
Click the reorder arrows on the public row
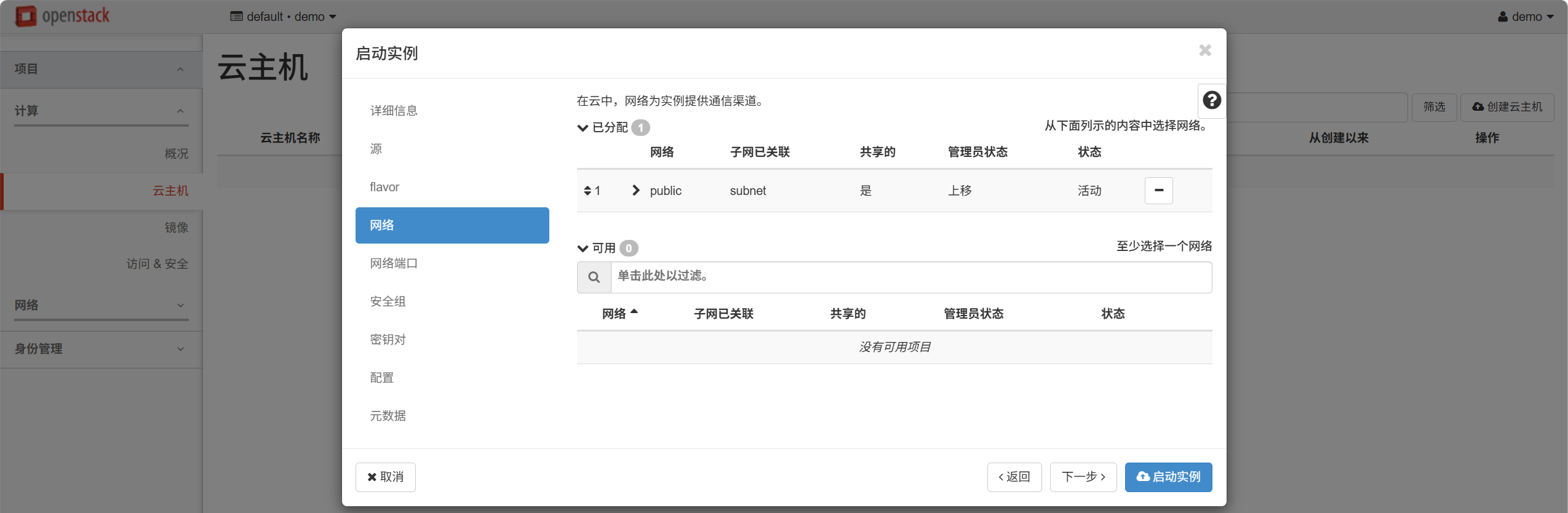[x=587, y=191]
